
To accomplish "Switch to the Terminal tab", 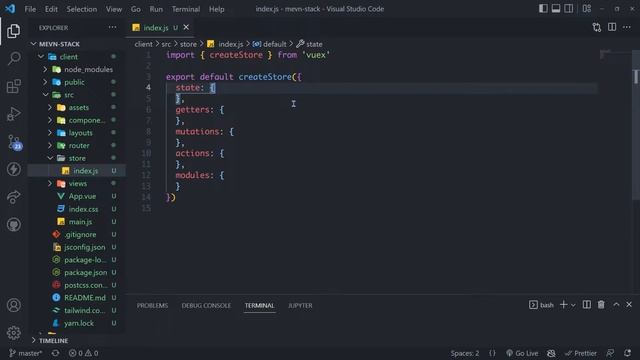I will click(x=260, y=305).
